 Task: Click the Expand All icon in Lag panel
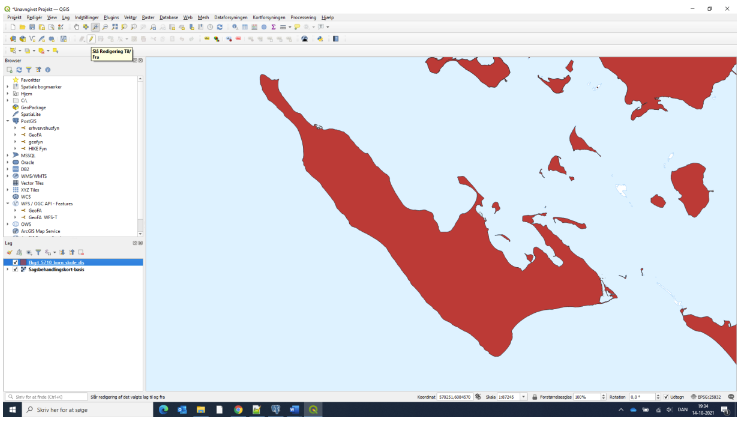tap(62, 253)
